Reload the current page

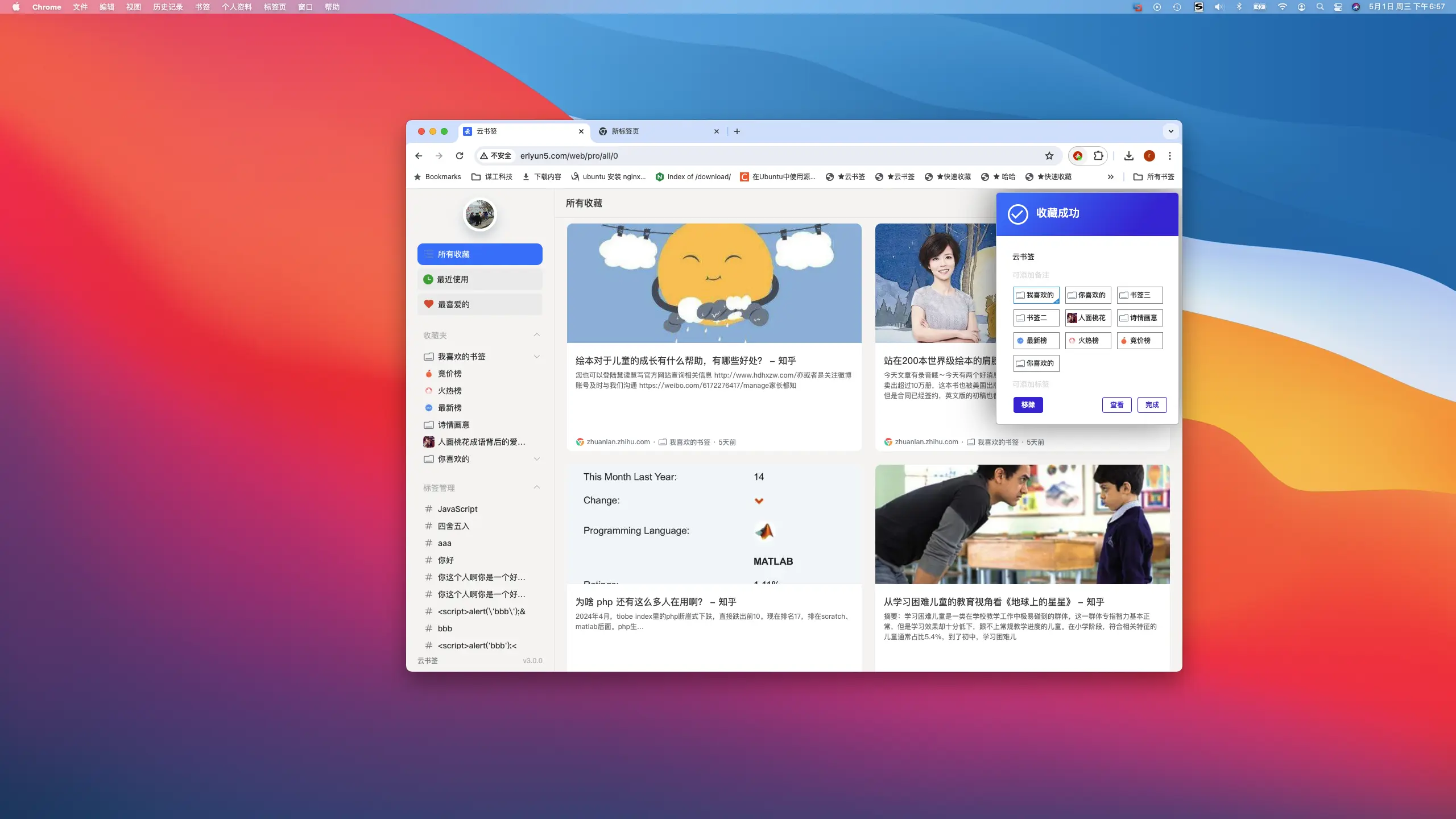(460, 156)
